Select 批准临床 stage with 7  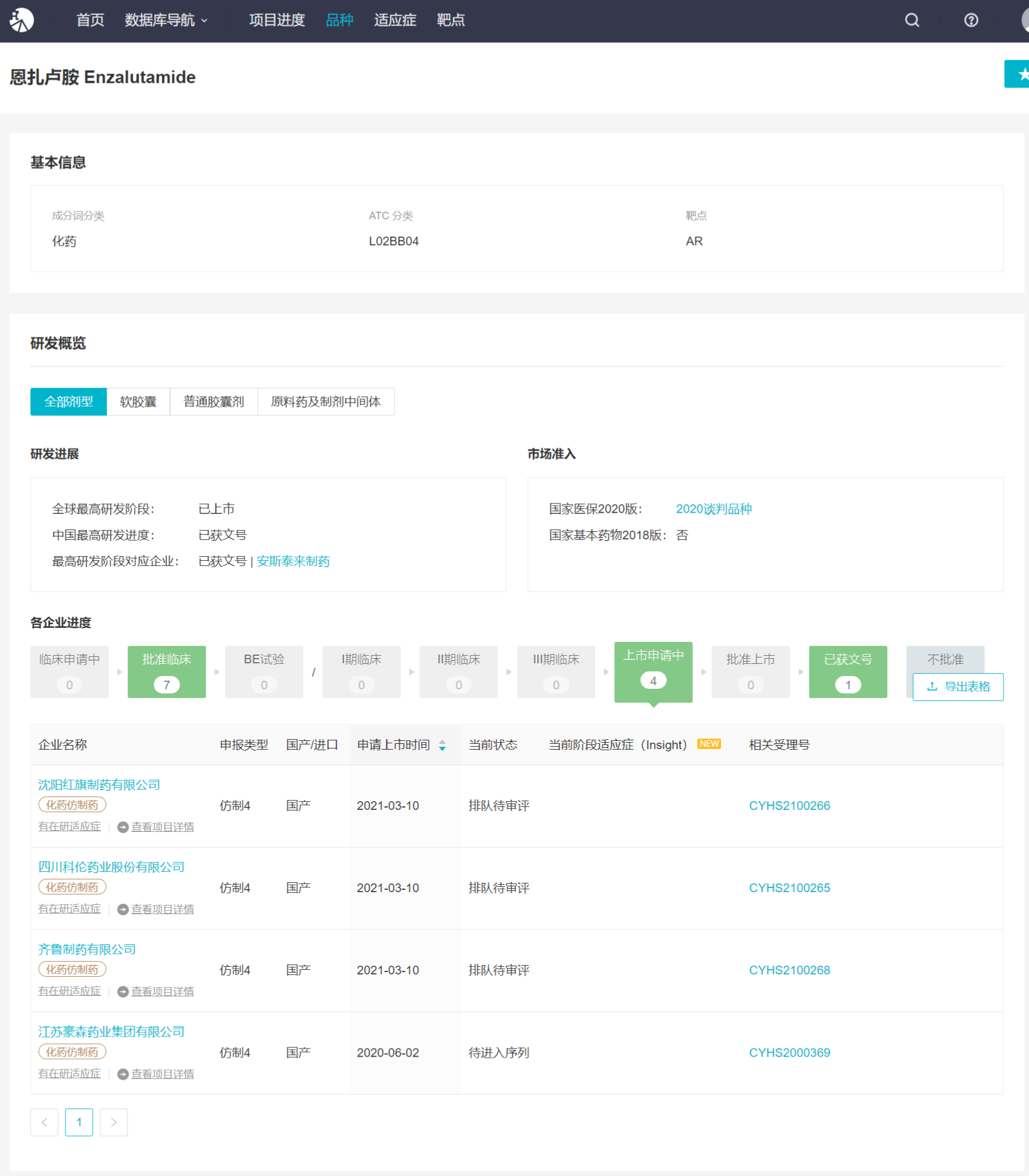167,672
